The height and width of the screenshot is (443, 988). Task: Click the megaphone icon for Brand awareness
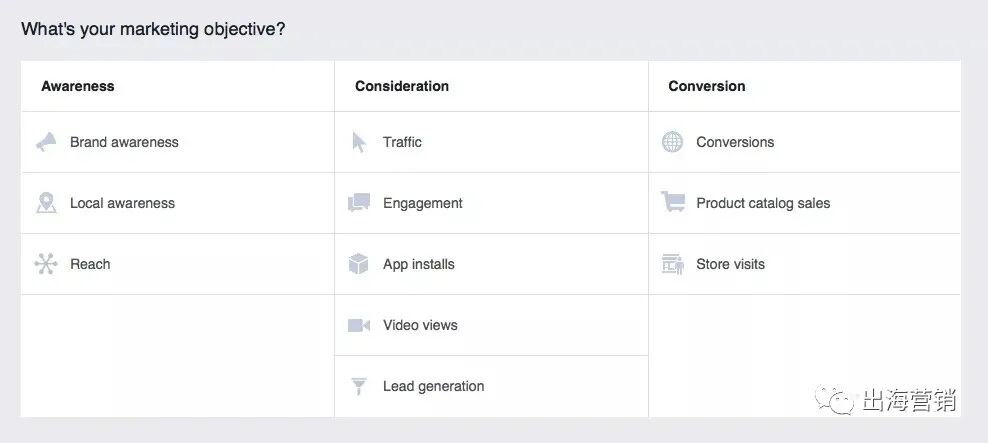[x=46, y=142]
